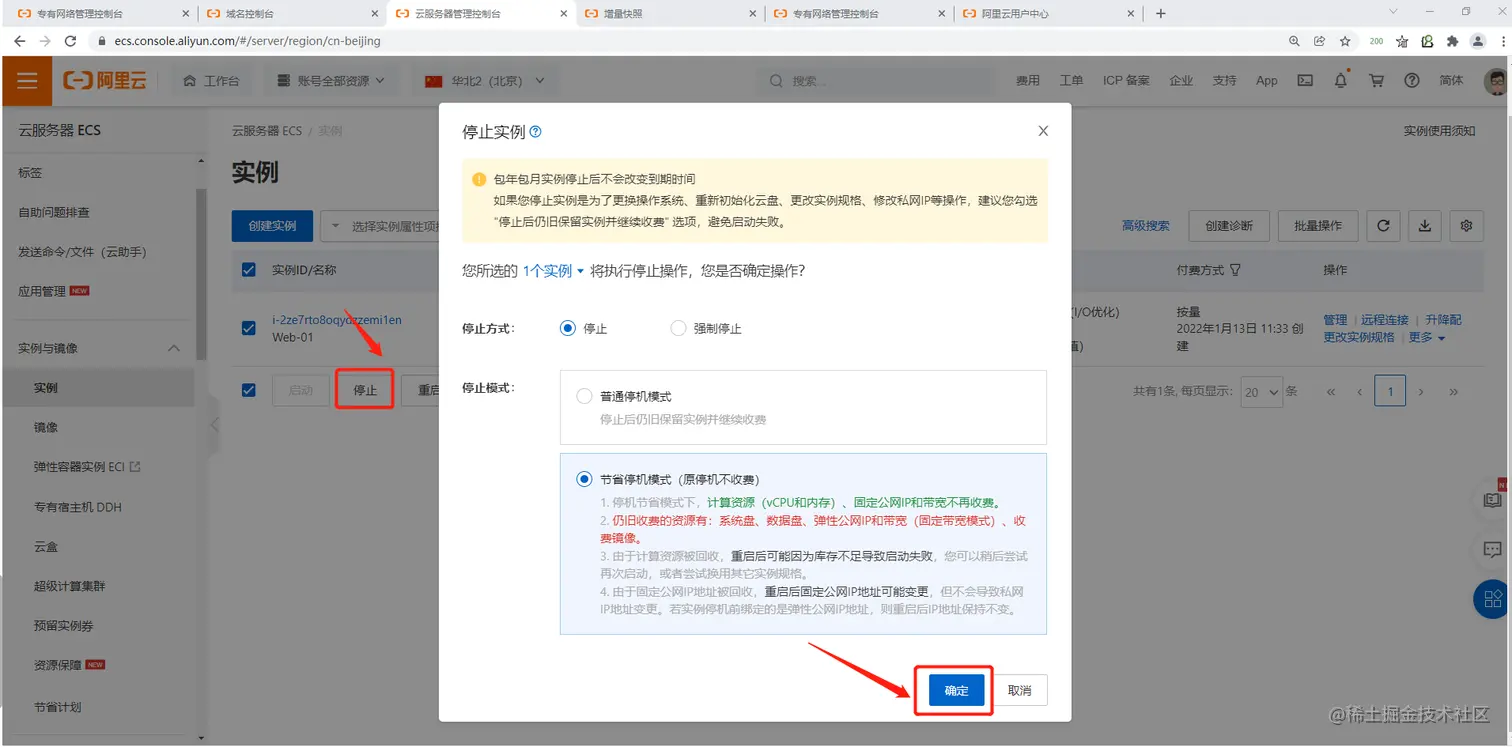
Task: Select the 强制停止 force stop radio
Action: coord(678,328)
